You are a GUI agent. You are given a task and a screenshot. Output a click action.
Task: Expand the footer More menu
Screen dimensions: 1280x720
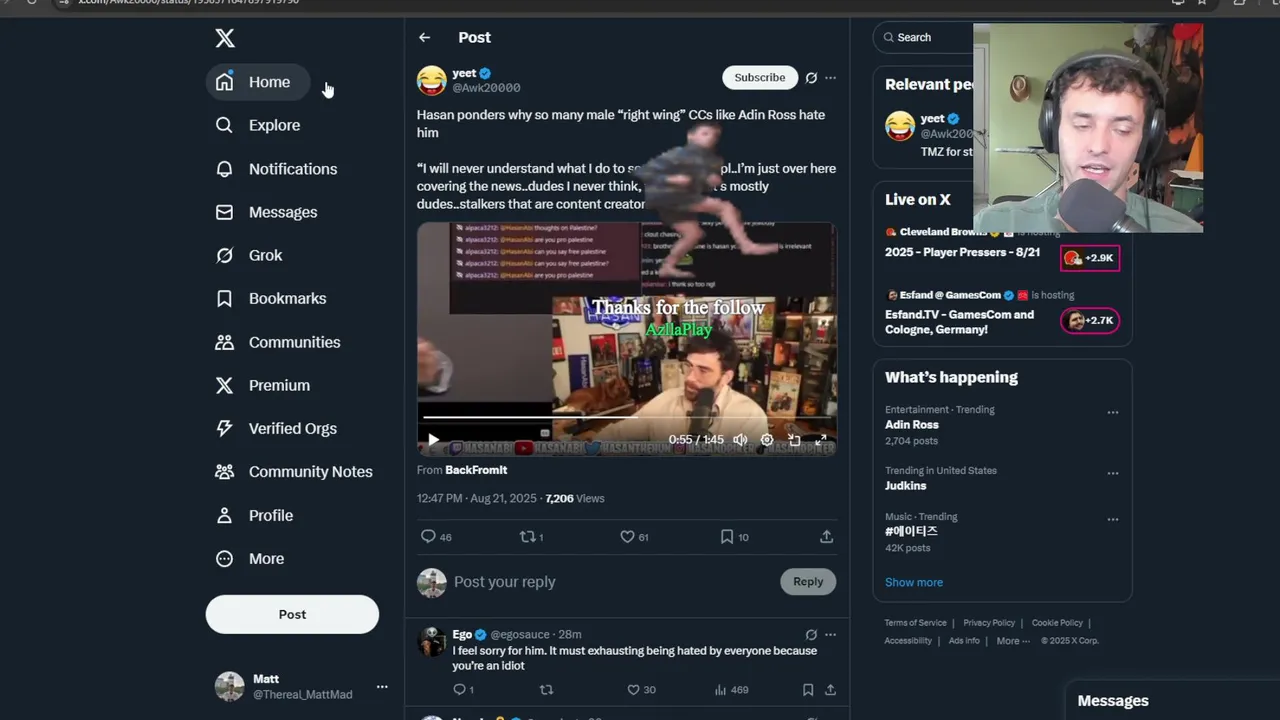pyautogui.click(x=1012, y=641)
